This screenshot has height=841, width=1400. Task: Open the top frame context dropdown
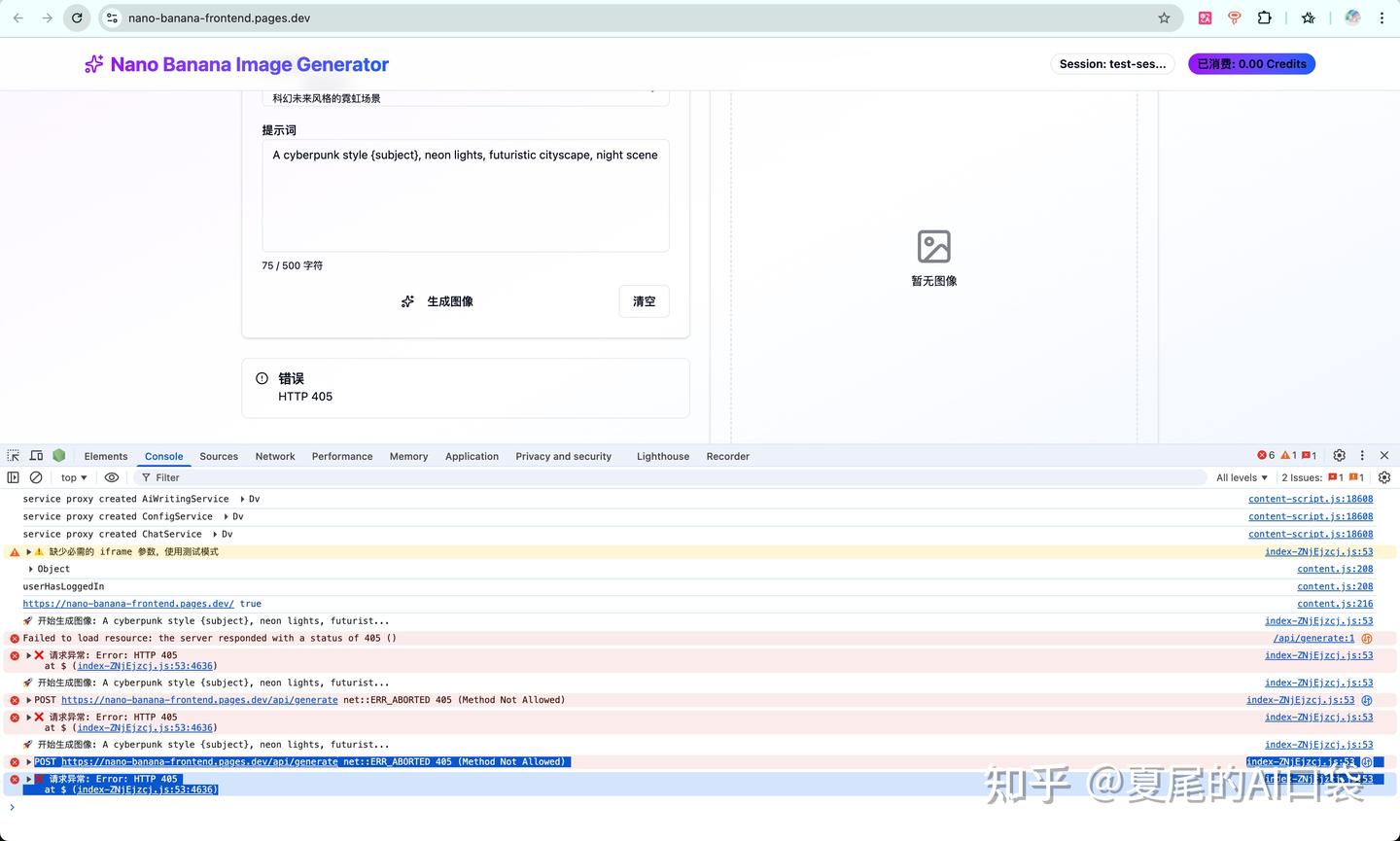point(72,477)
